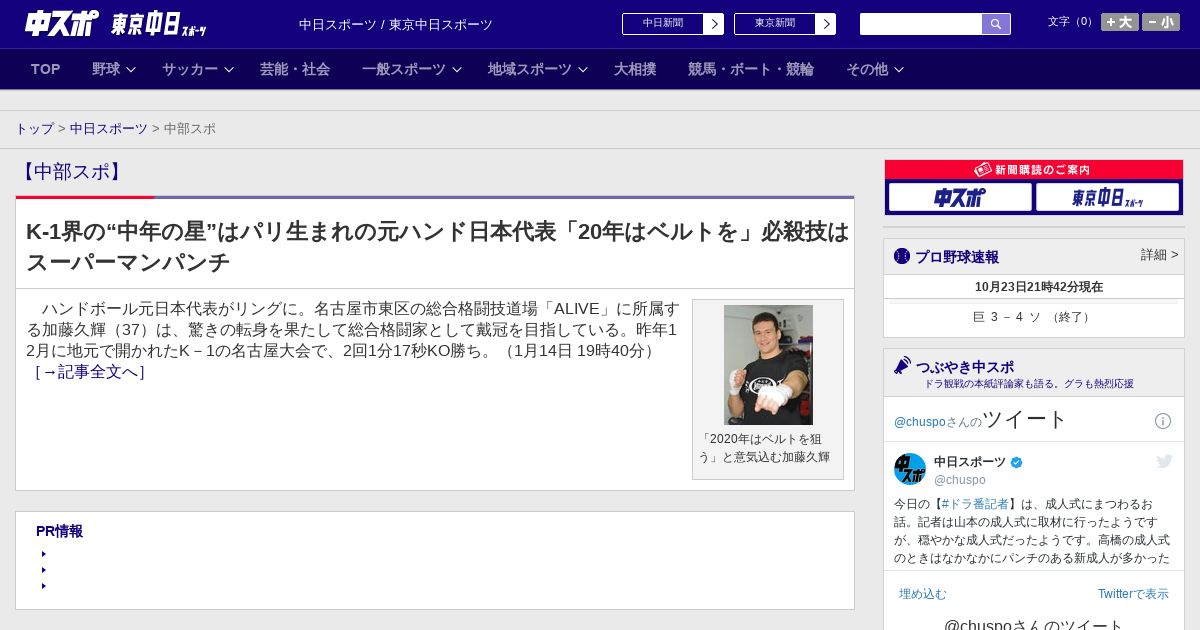Click the 東京中日スポーツ logo in header

(x=158, y=24)
